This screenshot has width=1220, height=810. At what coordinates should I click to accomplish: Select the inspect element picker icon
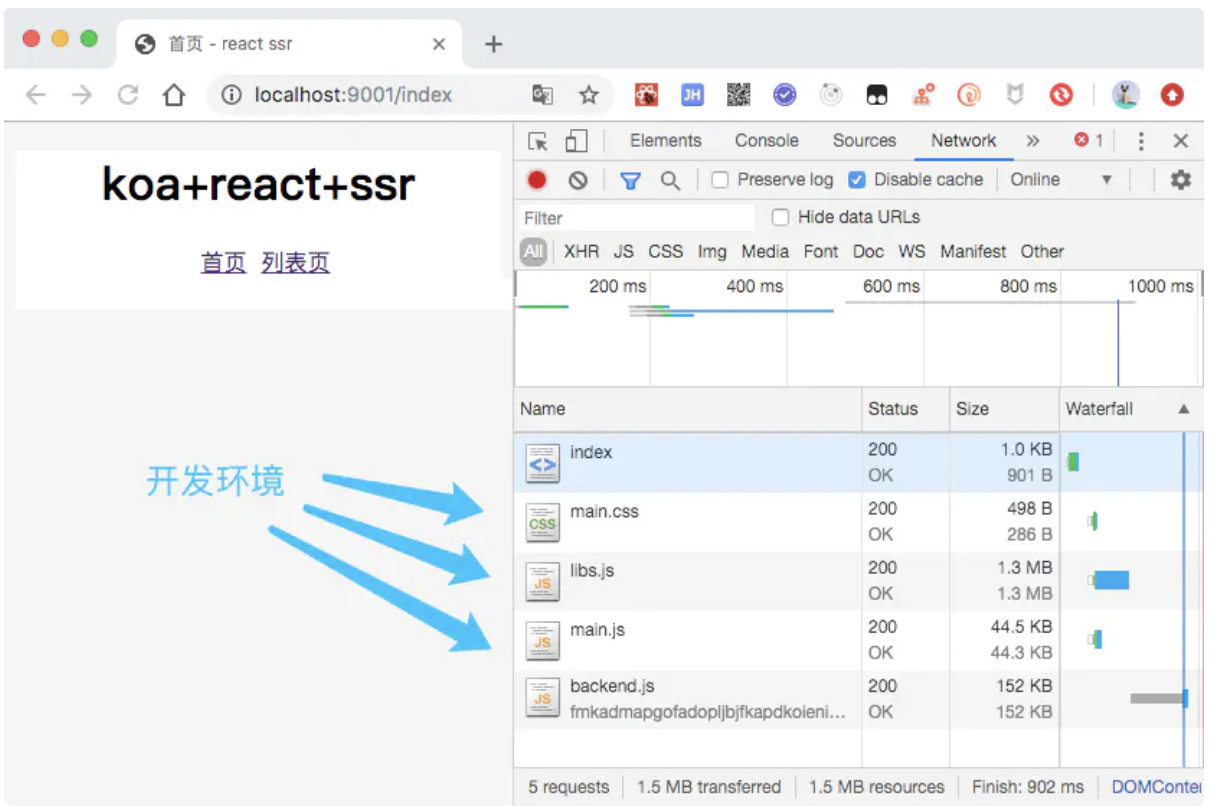pos(538,141)
